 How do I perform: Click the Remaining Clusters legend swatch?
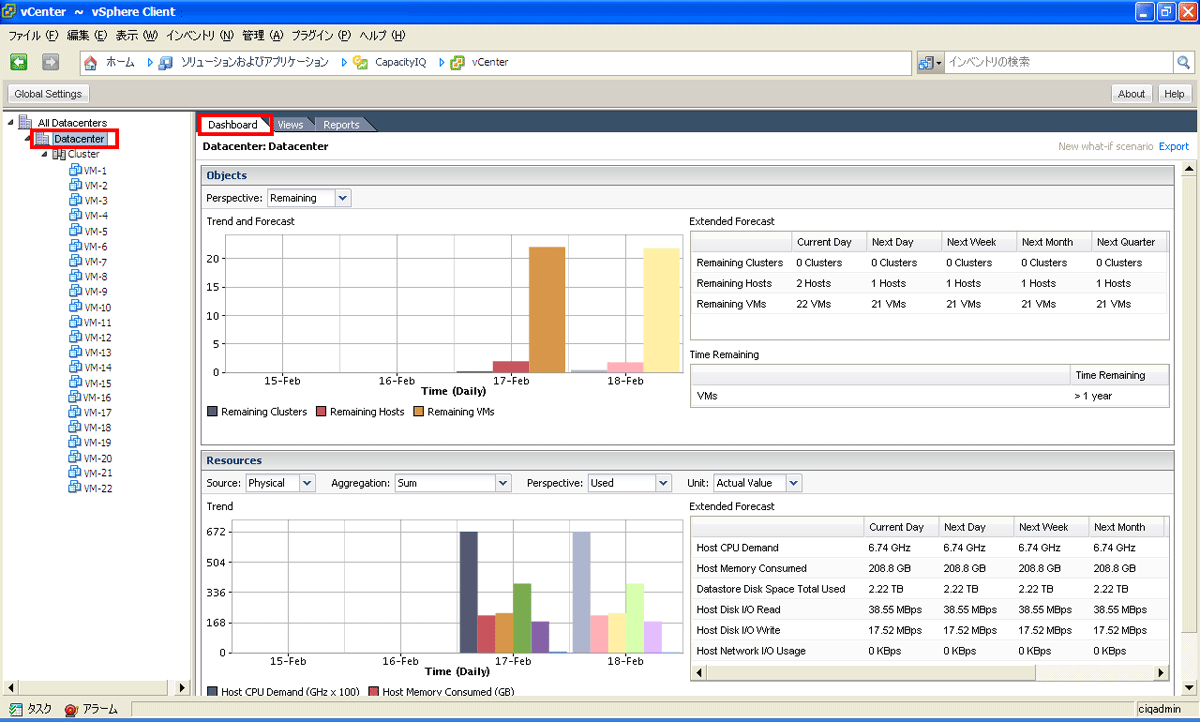point(212,412)
